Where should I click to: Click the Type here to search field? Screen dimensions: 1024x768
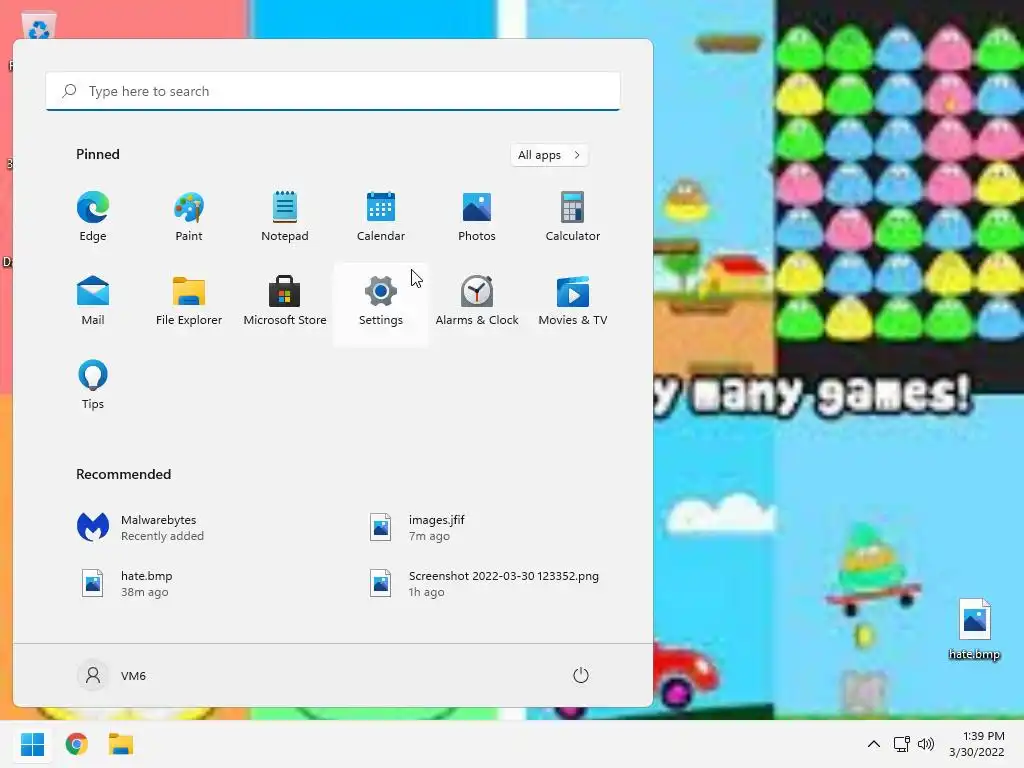click(333, 91)
